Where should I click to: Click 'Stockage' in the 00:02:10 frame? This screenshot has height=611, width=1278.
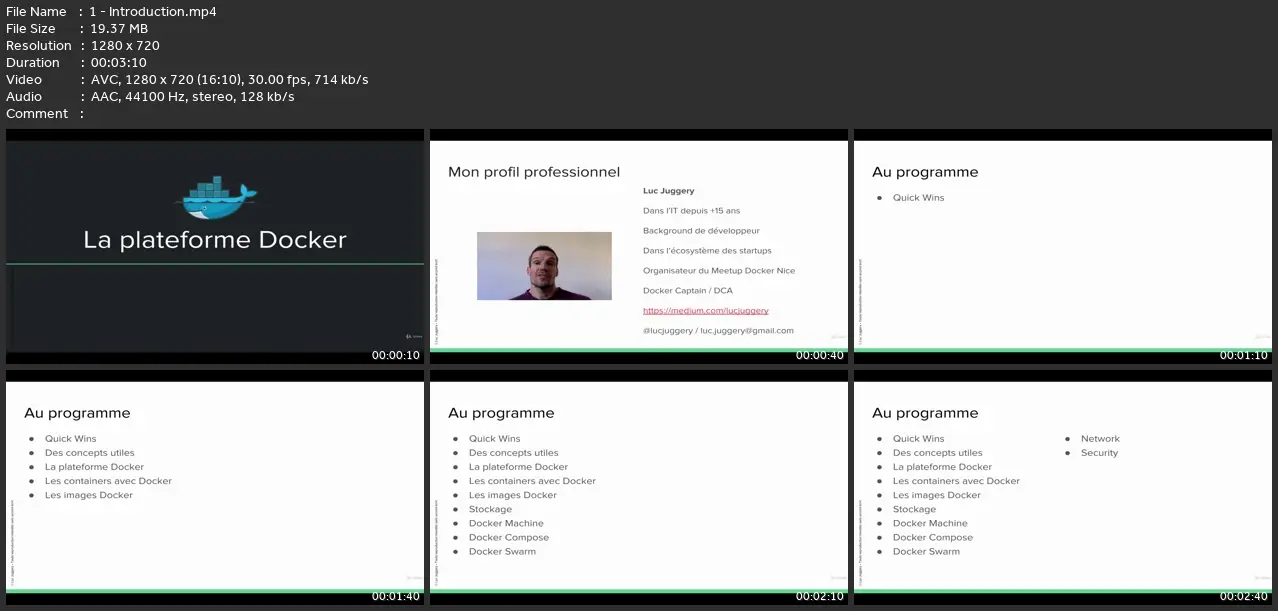point(490,509)
